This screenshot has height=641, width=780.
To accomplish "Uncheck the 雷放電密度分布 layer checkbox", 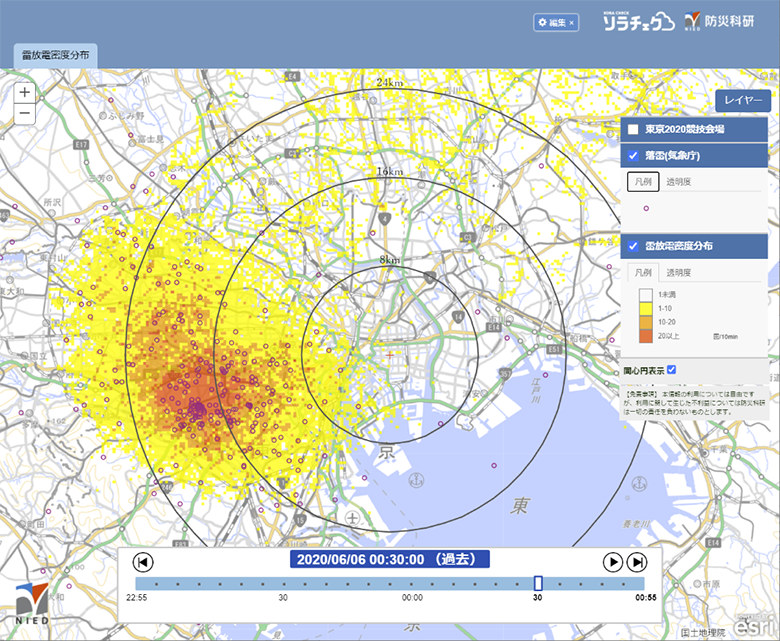I will (633, 246).
